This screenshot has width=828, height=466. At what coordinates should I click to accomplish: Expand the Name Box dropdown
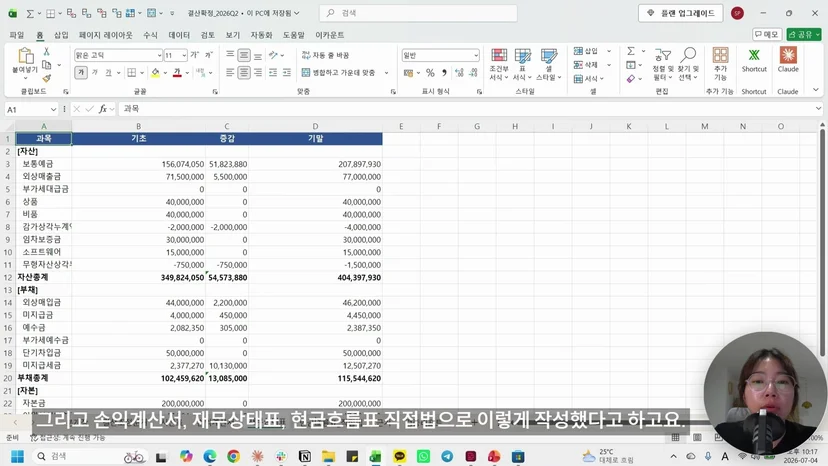coord(53,109)
